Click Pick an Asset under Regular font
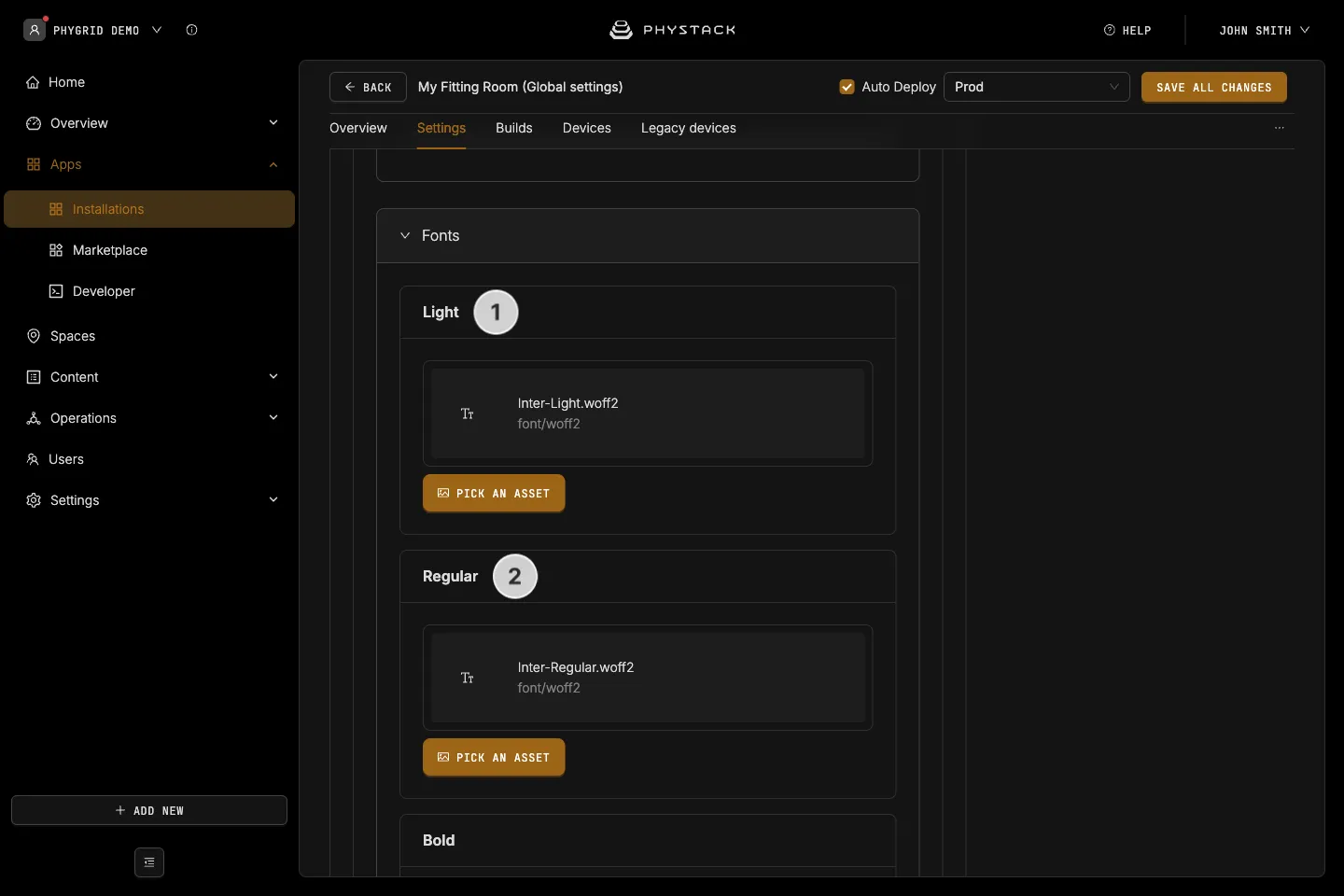The image size is (1344, 896). 494,757
